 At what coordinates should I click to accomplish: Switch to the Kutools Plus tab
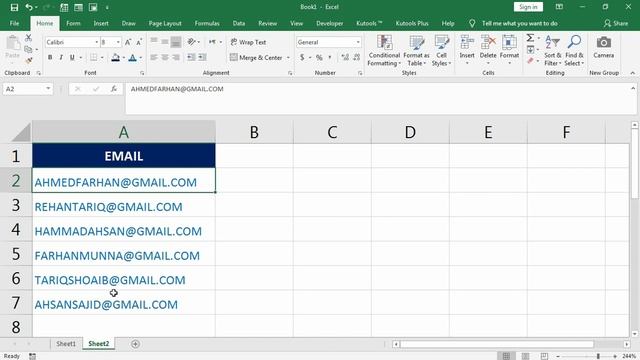click(x=412, y=23)
